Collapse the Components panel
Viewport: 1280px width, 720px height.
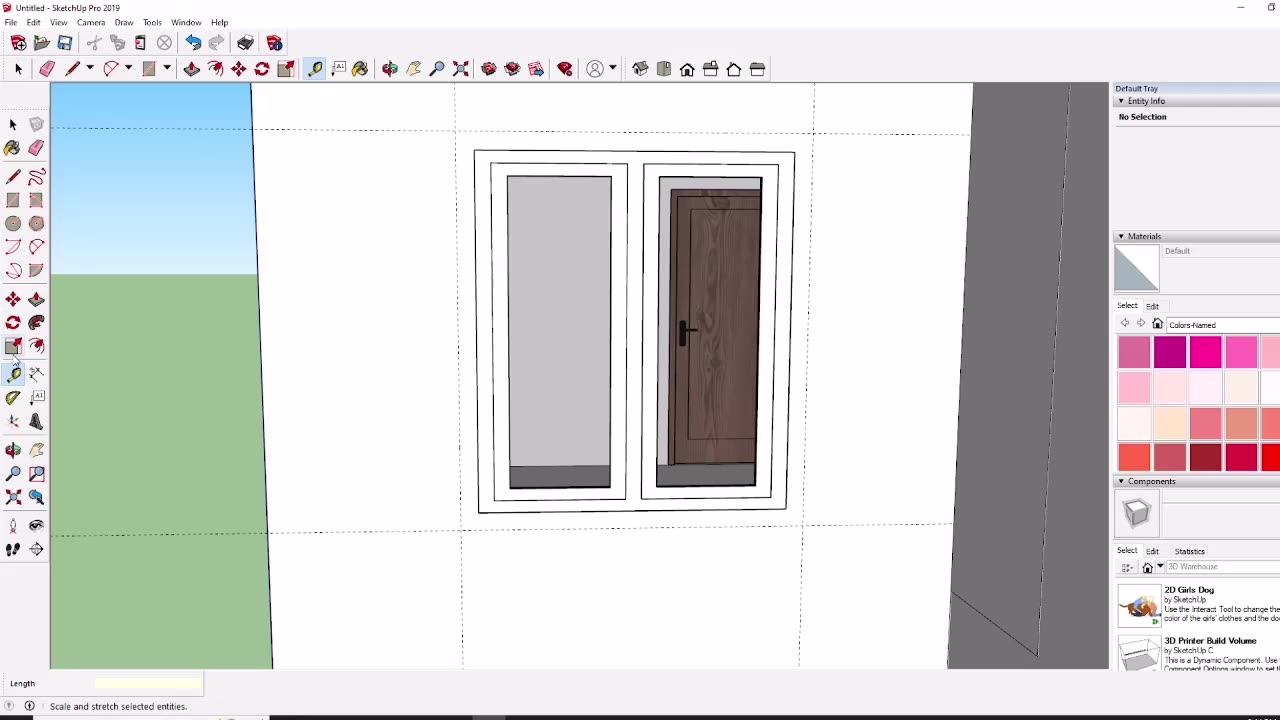[x=1121, y=481]
